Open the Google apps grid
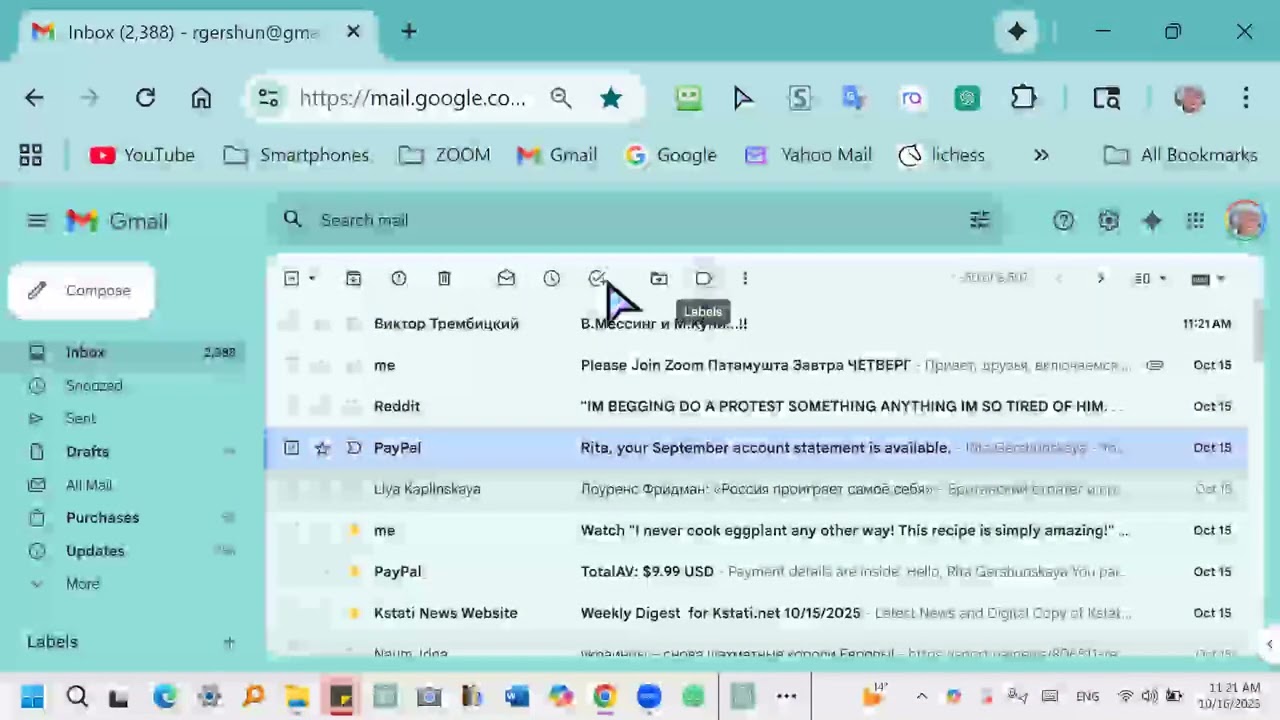 1196,221
